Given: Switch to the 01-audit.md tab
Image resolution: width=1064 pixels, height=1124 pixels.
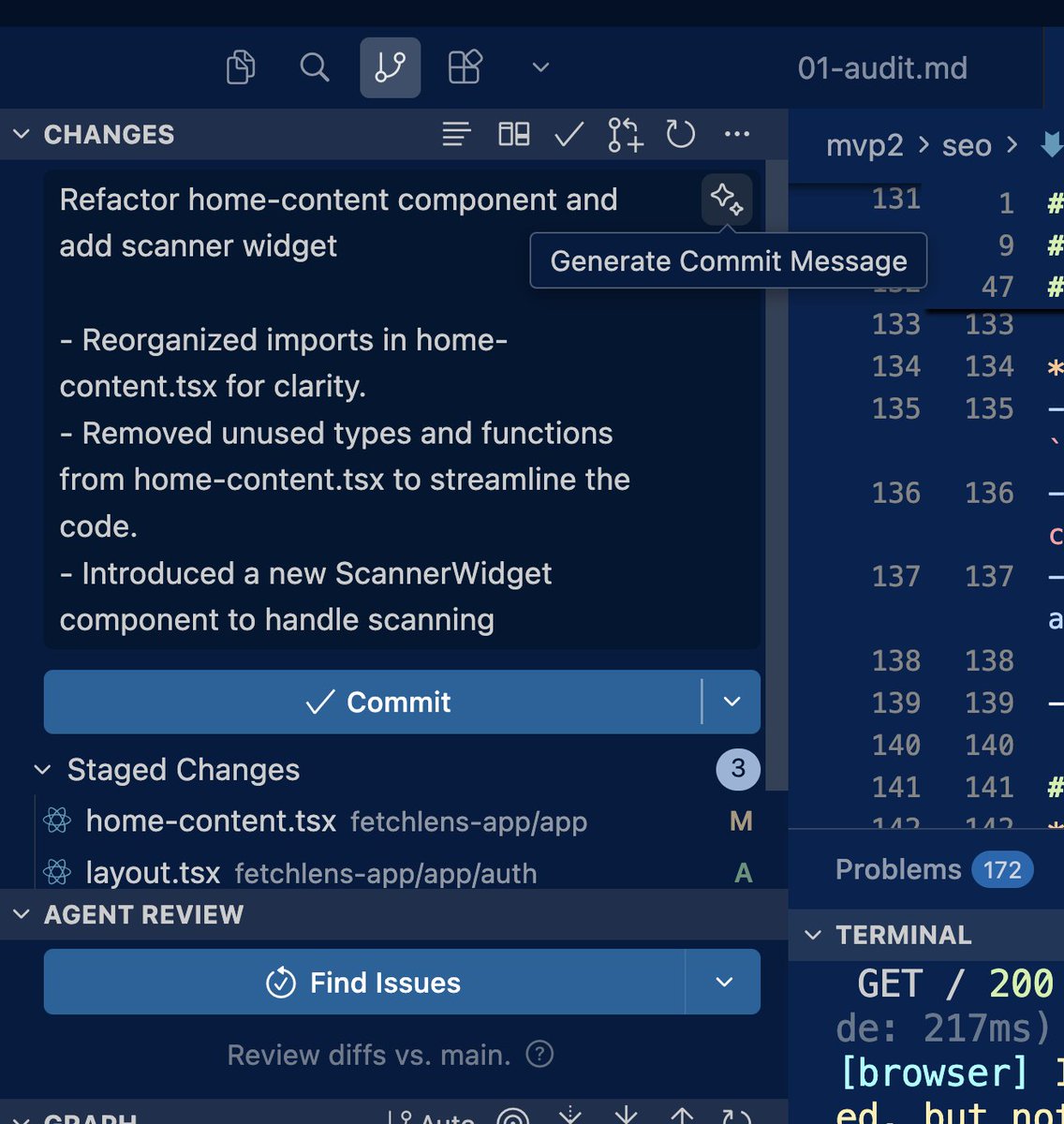Looking at the screenshot, I should (x=881, y=67).
